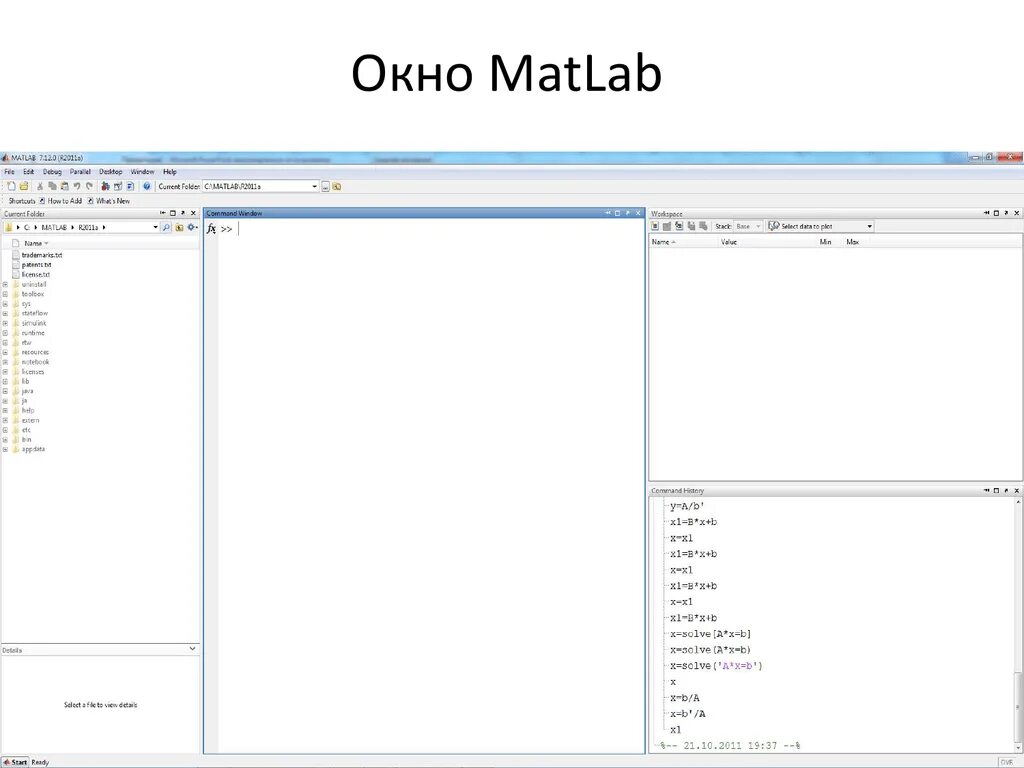Collapse the Details panel chevron
Screen dimensions: 1024x768
click(x=192, y=648)
